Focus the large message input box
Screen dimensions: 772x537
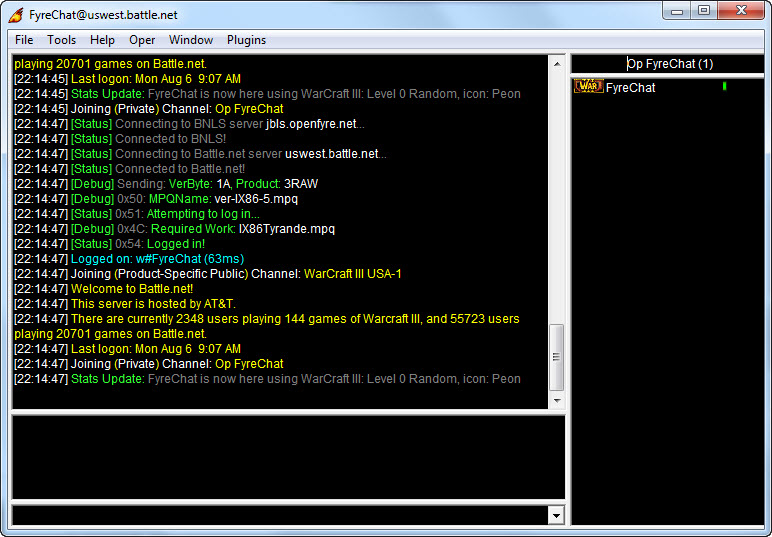click(288, 456)
